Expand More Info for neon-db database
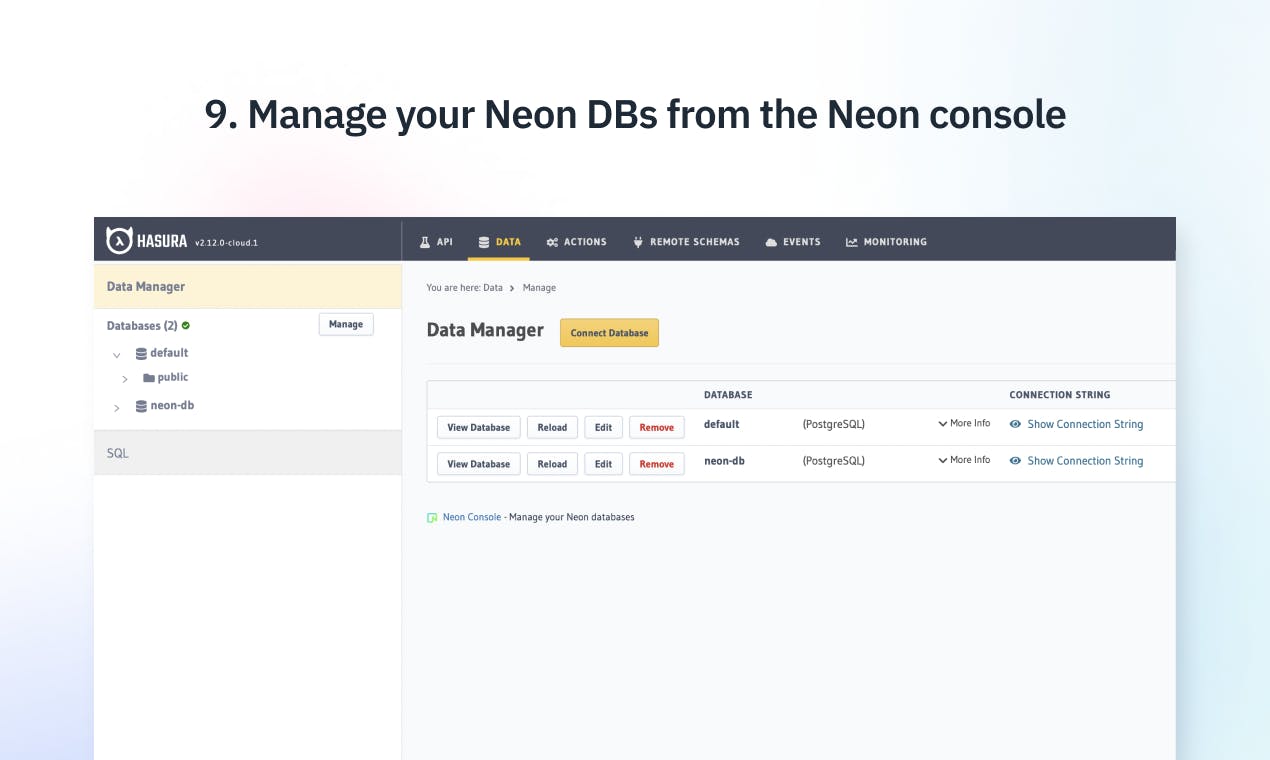Viewport: 1270px width, 760px height. coord(964,460)
